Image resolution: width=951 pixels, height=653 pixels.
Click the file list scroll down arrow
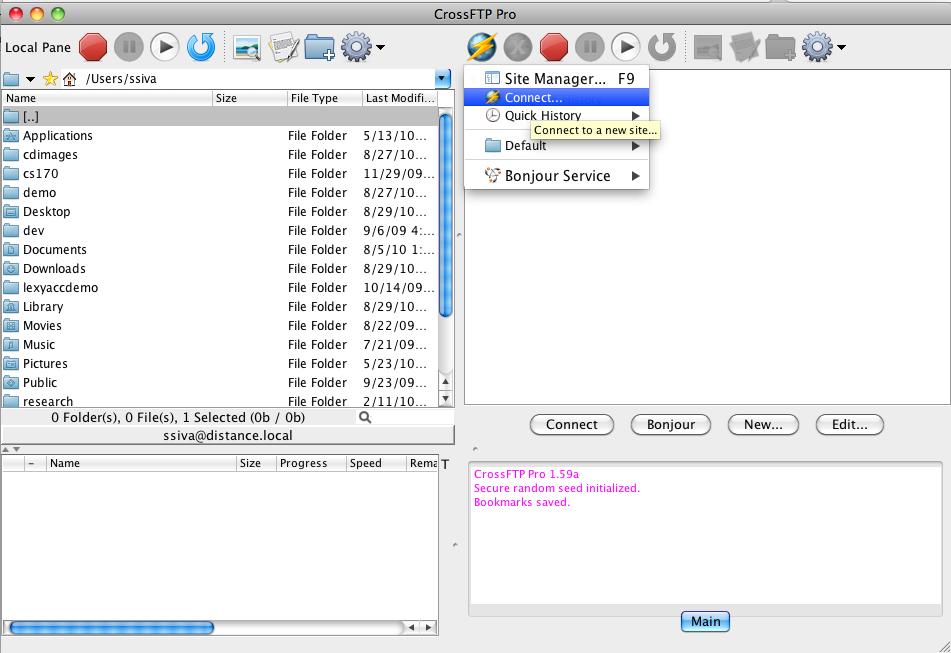tap(446, 398)
